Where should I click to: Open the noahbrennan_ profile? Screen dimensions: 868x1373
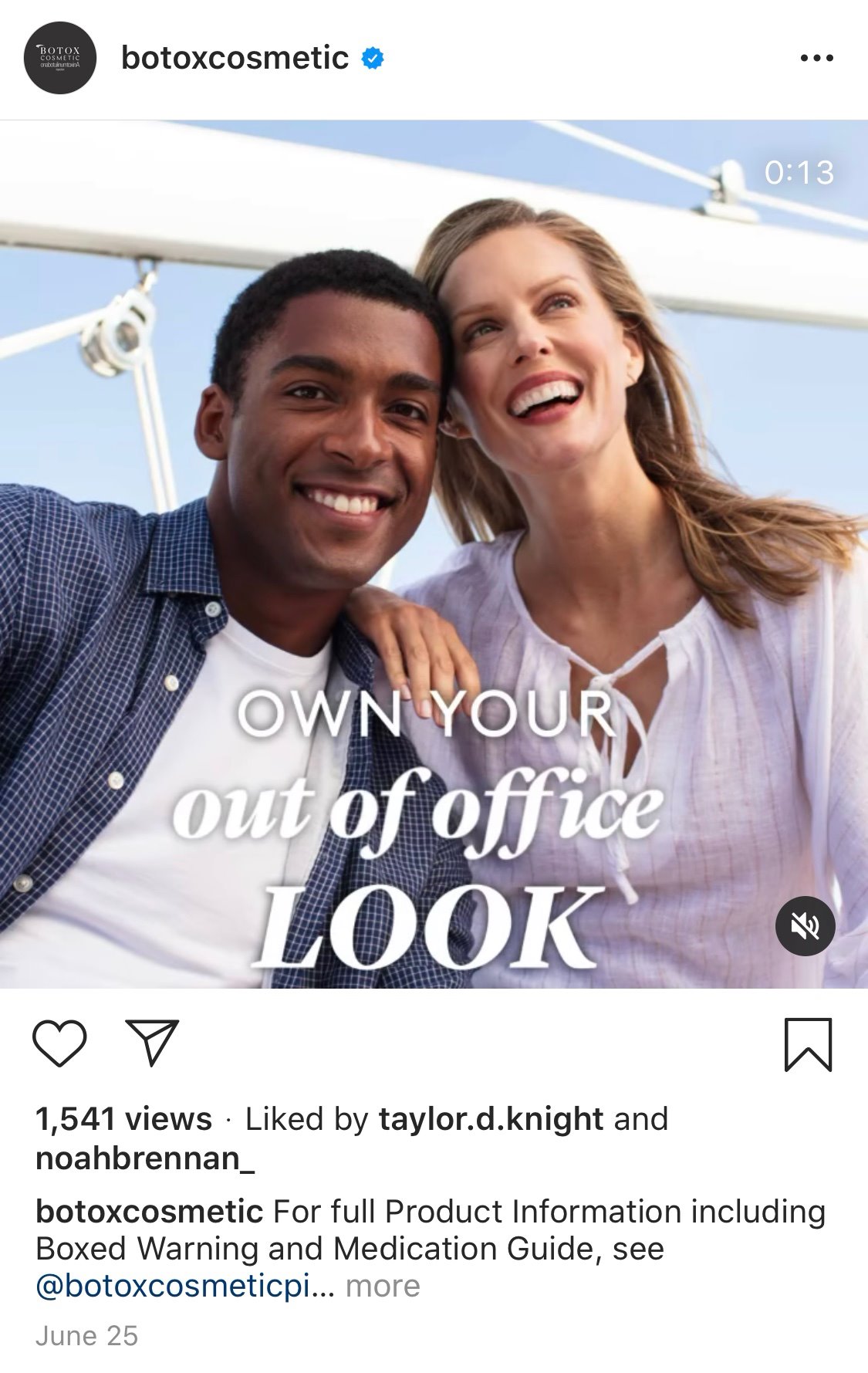pos(145,1158)
